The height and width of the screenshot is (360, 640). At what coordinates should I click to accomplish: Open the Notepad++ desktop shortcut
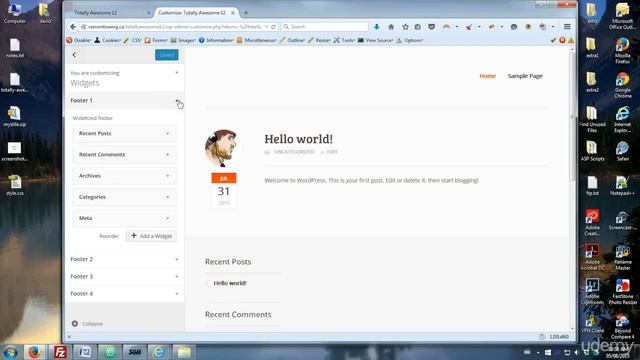[x=622, y=186]
